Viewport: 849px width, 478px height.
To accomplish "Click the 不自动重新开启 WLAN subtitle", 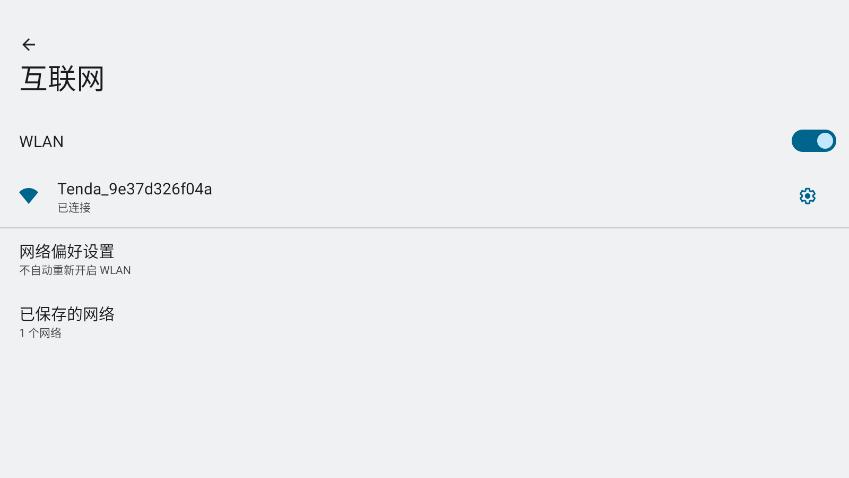I will (x=75, y=270).
